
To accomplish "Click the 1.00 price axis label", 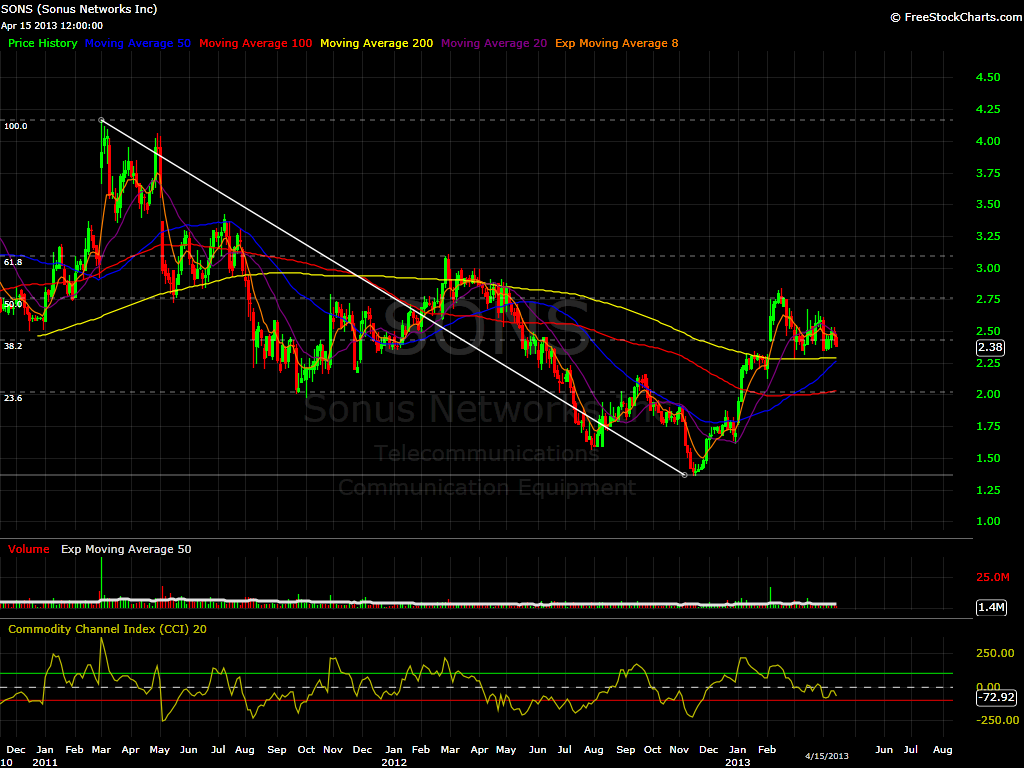I will (988, 521).
